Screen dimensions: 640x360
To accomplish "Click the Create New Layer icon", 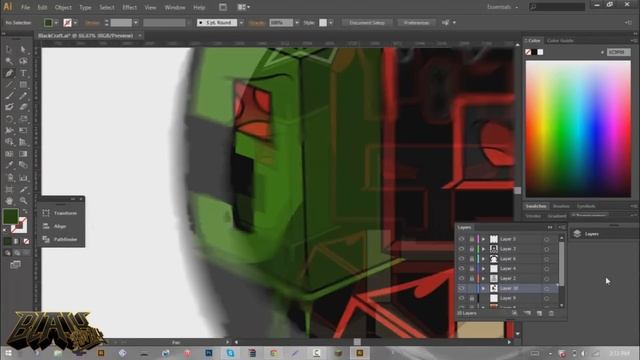I will click(539, 313).
